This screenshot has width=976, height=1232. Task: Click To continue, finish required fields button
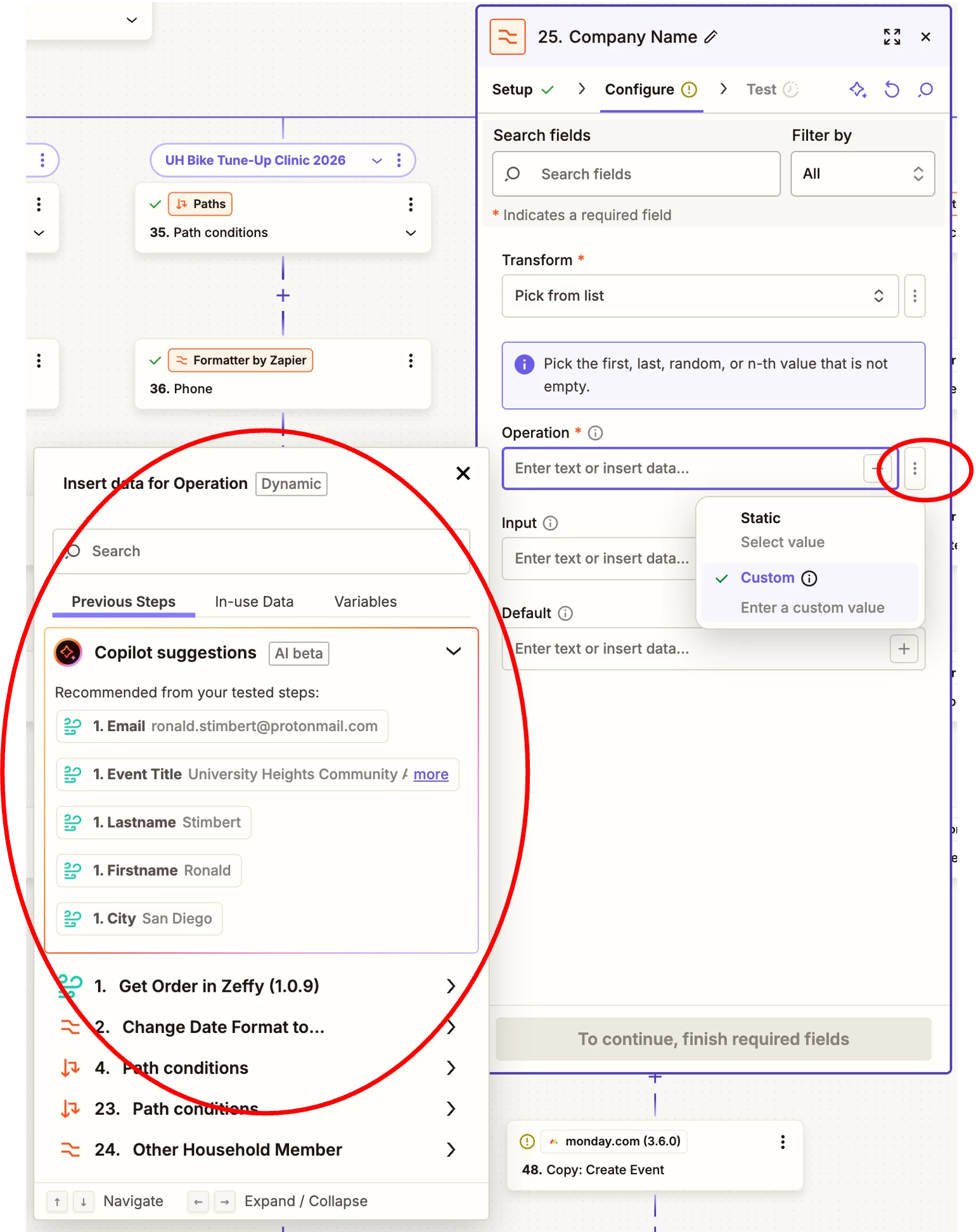[x=713, y=1039]
